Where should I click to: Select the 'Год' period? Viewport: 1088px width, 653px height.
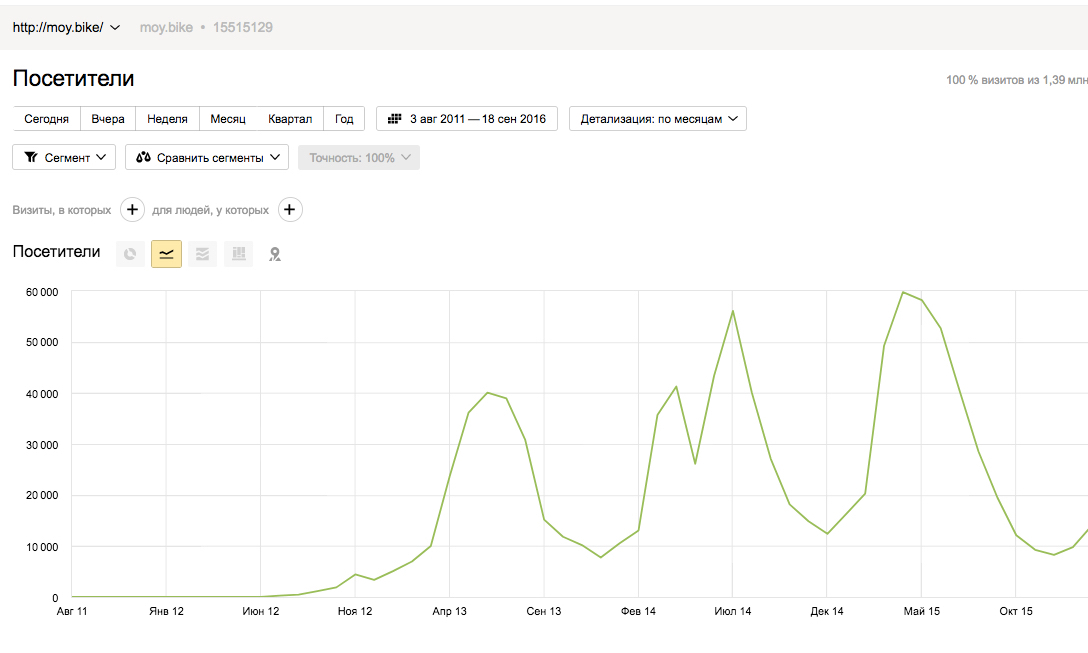click(344, 119)
